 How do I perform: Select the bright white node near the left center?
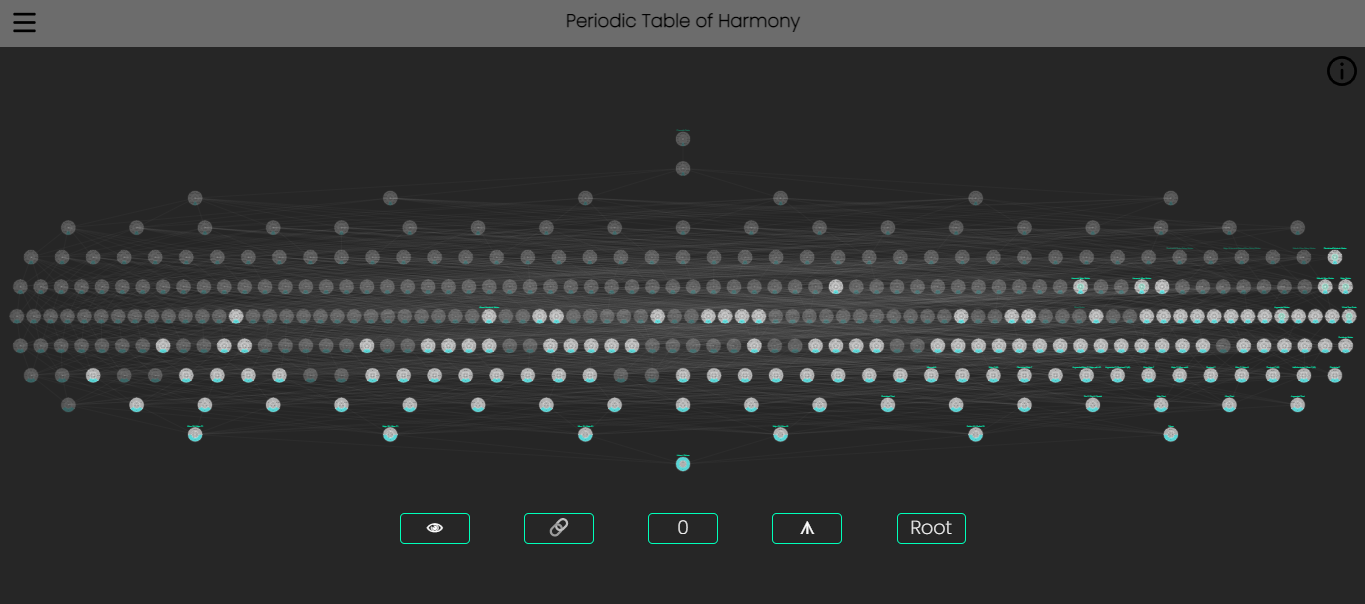[x=236, y=315]
